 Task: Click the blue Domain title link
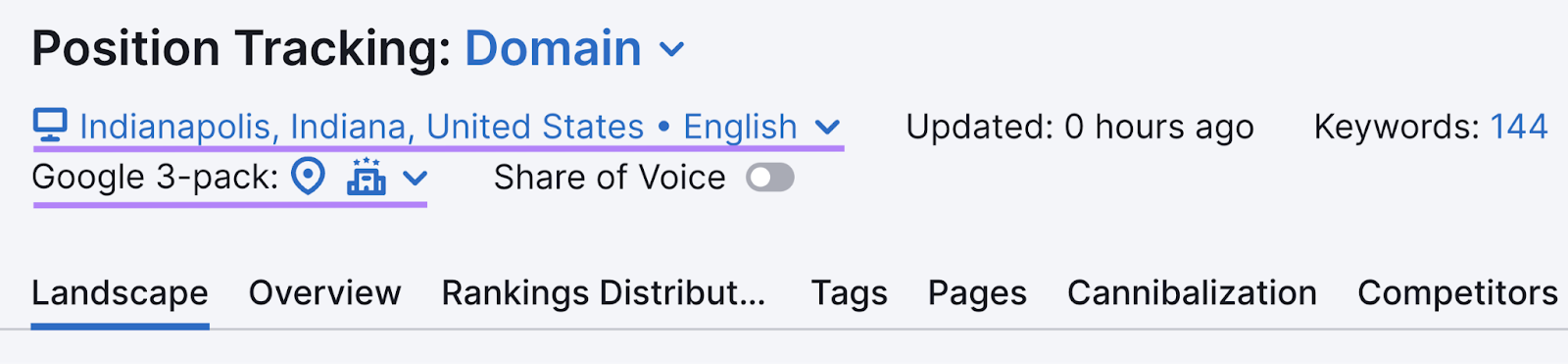(554, 48)
